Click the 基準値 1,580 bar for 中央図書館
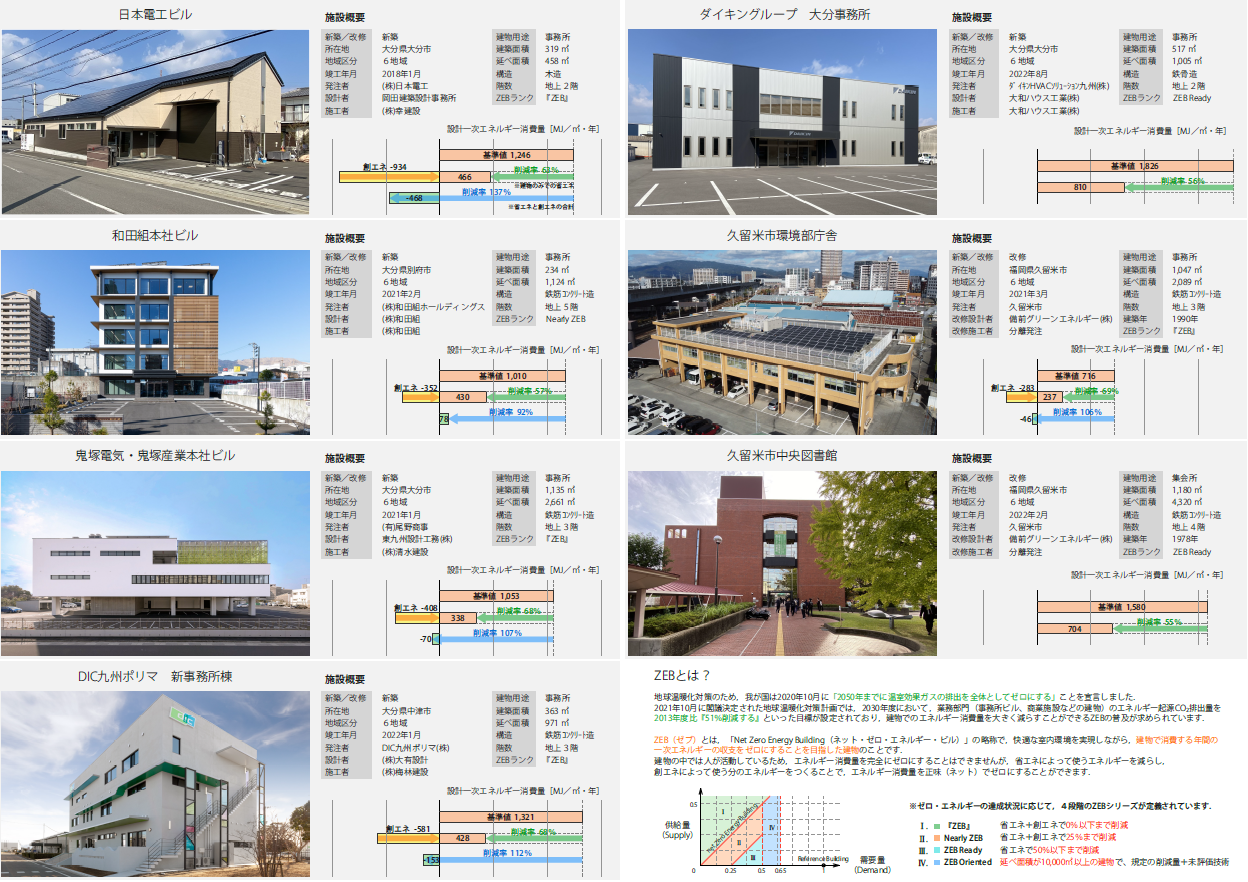Viewport: 1248px width, 882px height. point(1122,607)
